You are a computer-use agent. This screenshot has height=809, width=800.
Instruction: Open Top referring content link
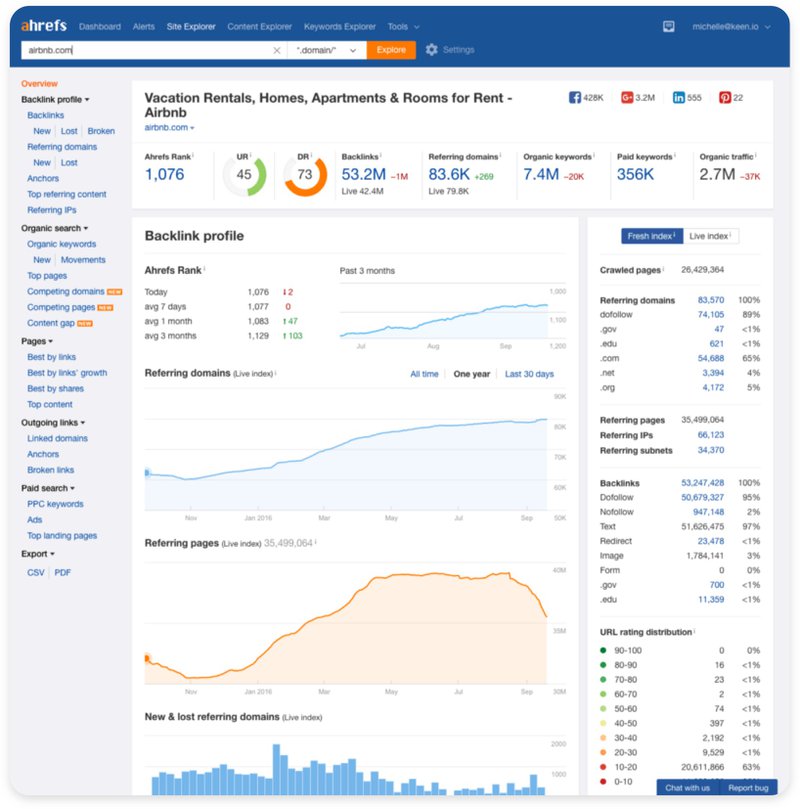click(67, 194)
